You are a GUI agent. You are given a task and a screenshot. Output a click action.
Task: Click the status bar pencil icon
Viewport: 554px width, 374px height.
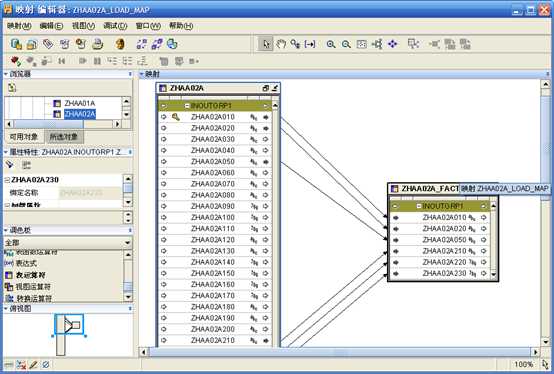(x=33, y=364)
